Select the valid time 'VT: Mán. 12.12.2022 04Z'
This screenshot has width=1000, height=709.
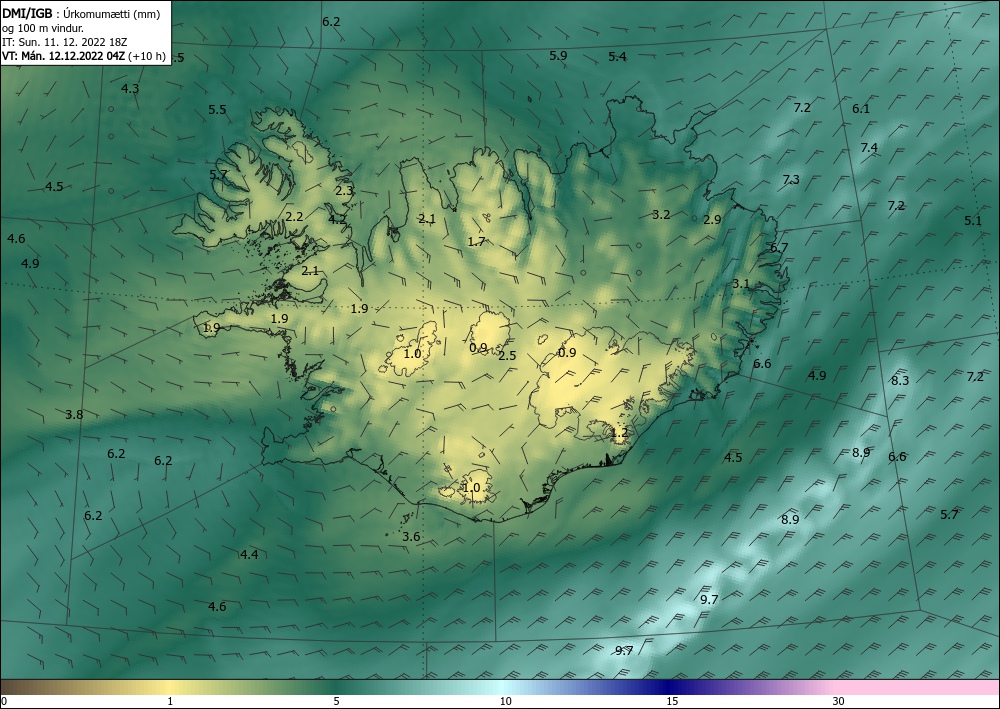click(64, 56)
